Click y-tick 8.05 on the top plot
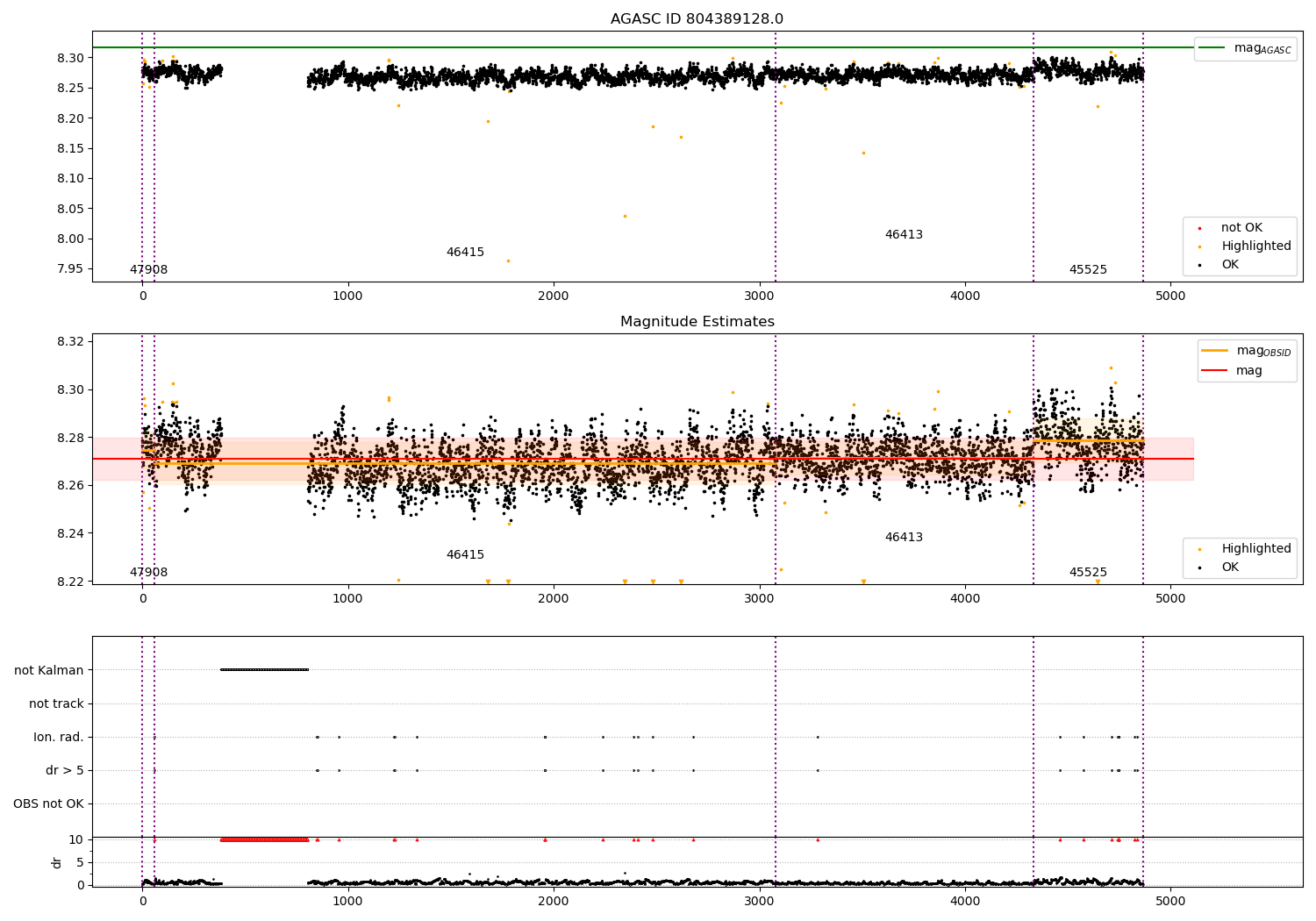This screenshot has width=1316, height=921. coord(71,209)
